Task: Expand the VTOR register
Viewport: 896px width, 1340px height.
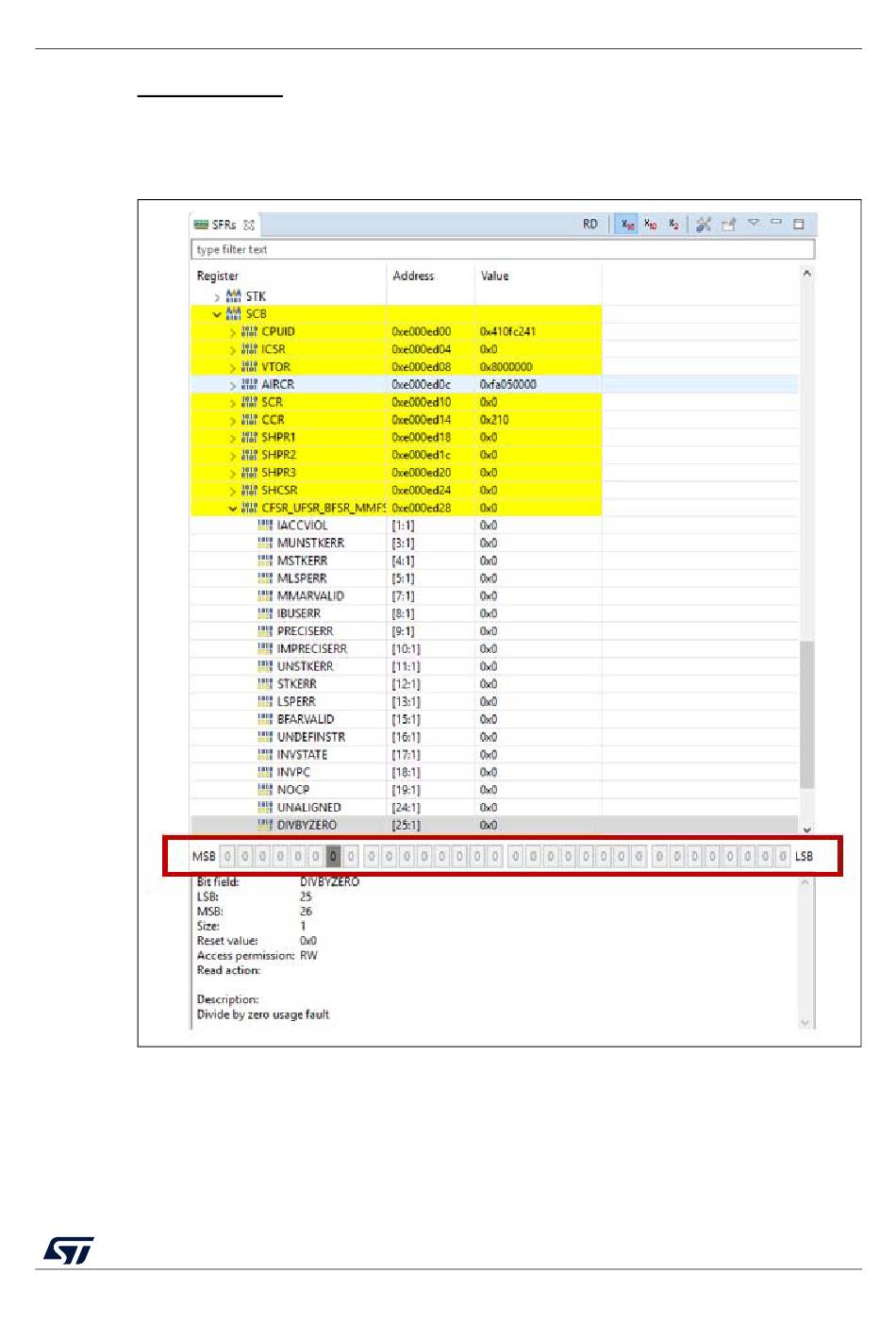Action: tap(233, 367)
